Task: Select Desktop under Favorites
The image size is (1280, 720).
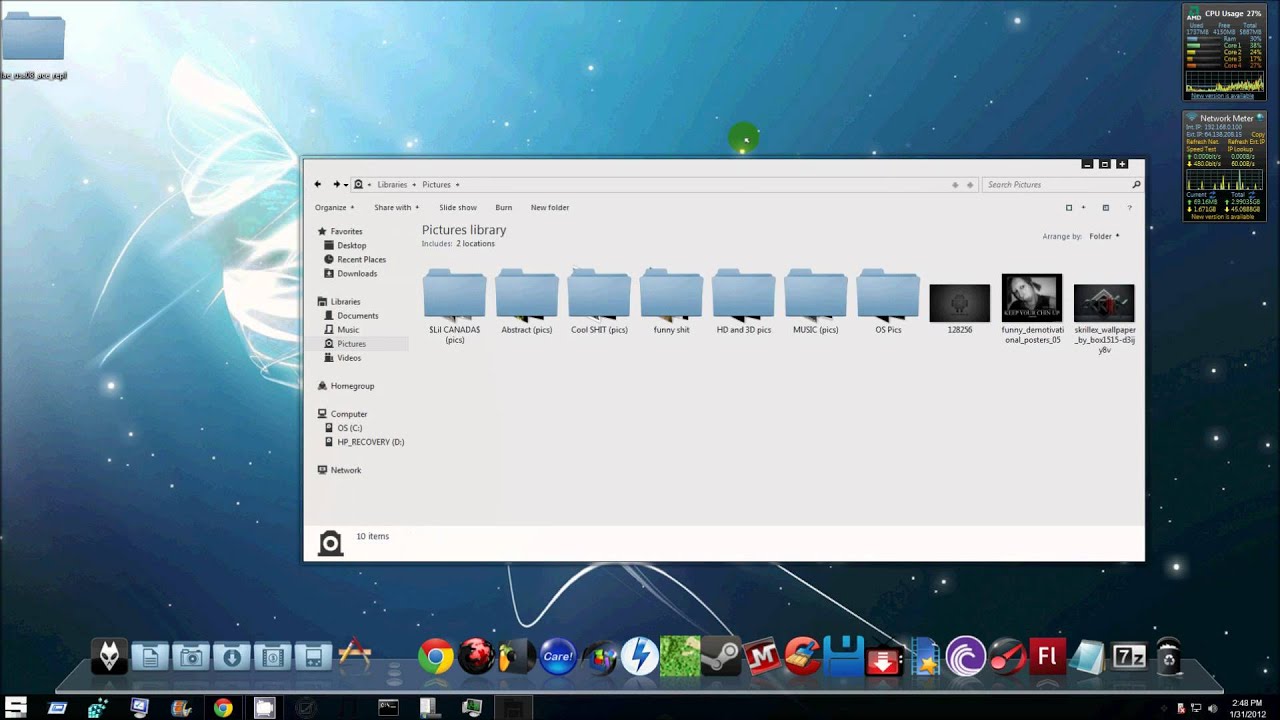Action: click(352, 245)
